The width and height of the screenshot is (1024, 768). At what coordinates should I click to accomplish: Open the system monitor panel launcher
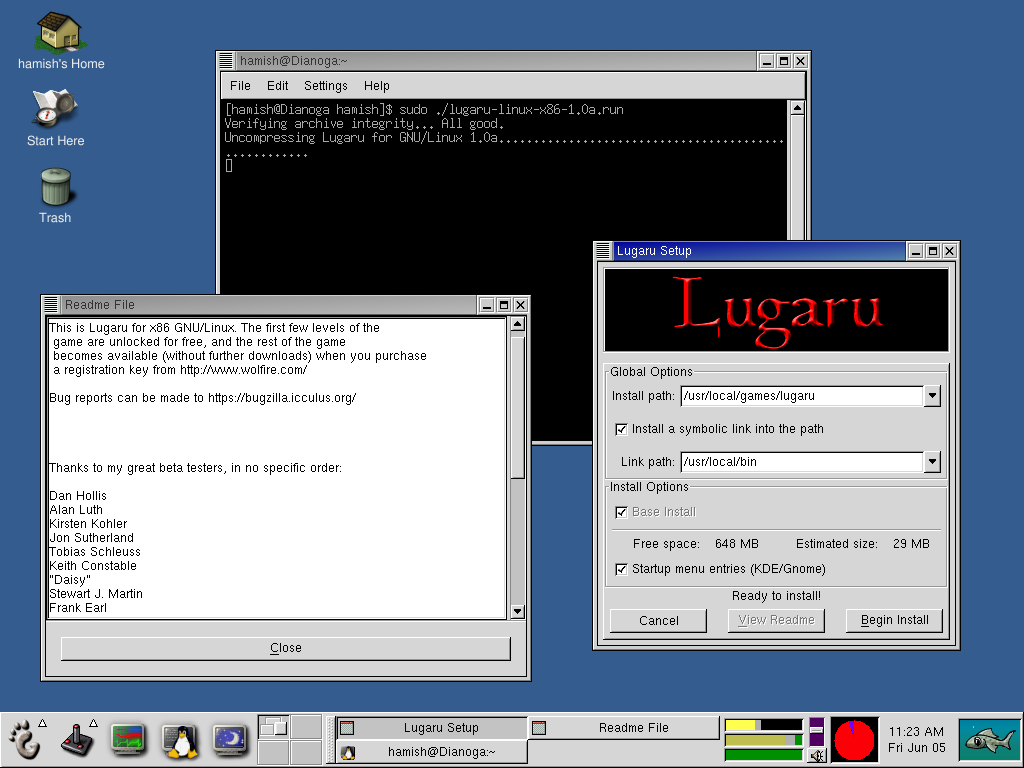tap(128, 740)
